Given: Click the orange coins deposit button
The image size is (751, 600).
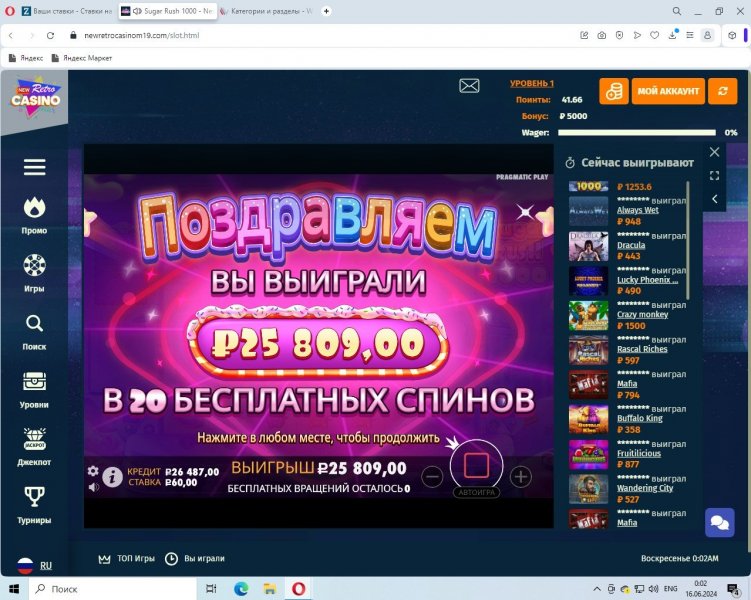Looking at the screenshot, I should click(614, 91).
